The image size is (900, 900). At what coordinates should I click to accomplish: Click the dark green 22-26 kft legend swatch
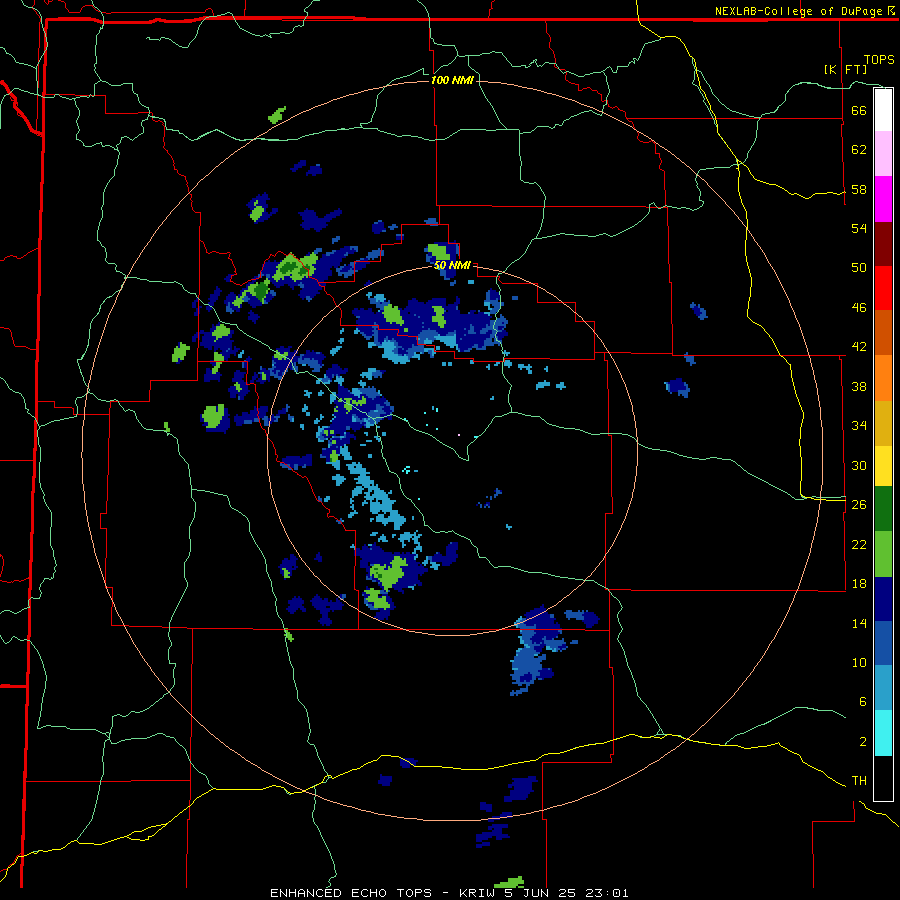coord(883,509)
